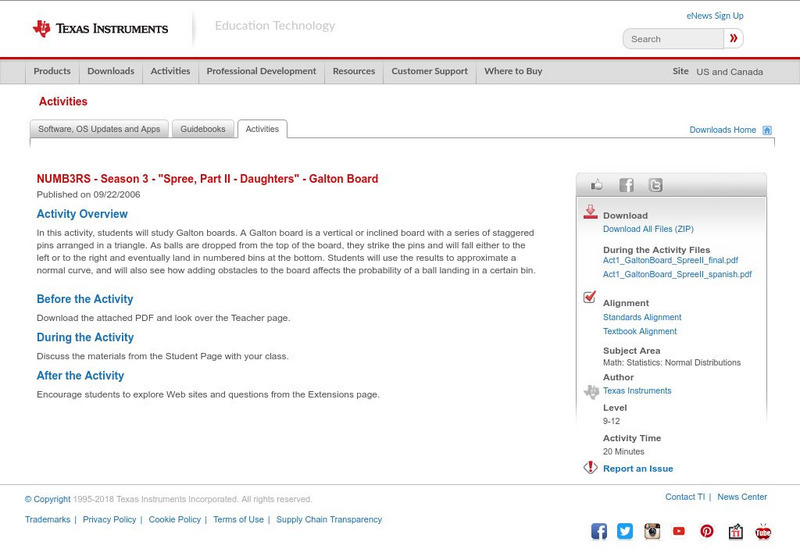Share the activity on Facebook from the sidebar
The width and height of the screenshot is (800, 549).
coord(626,185)
